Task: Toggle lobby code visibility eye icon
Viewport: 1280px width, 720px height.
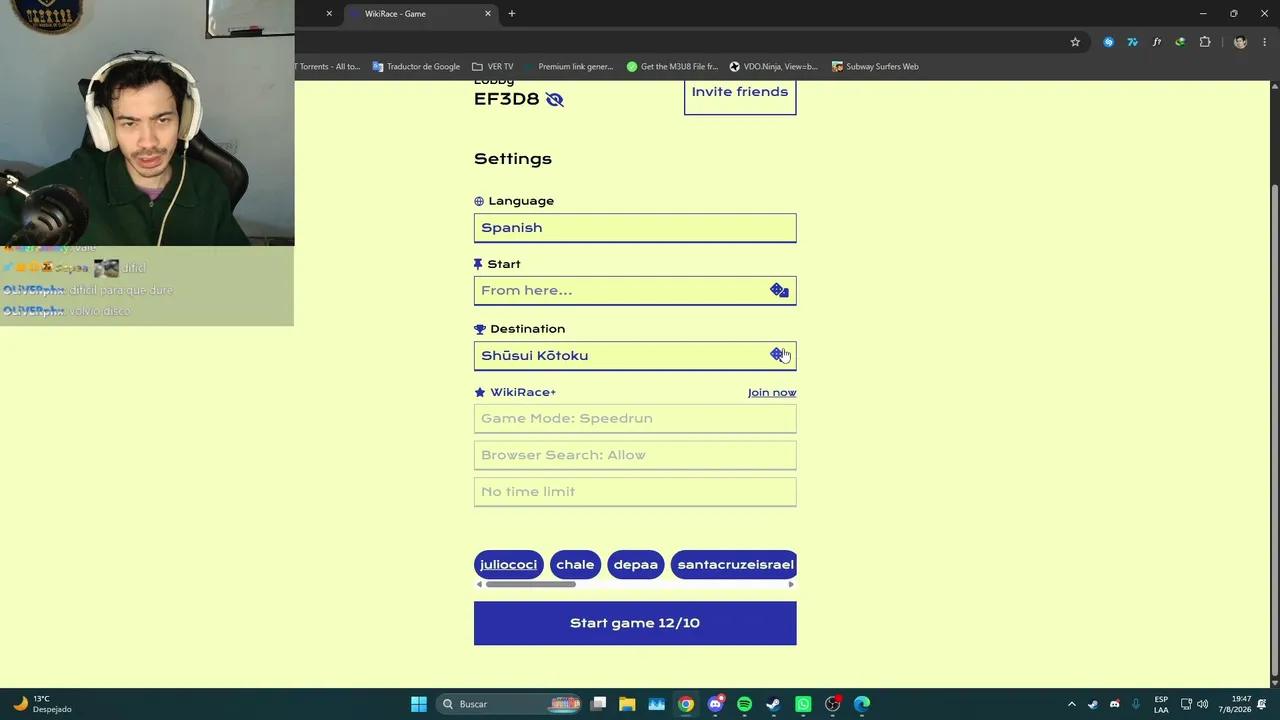Action: [554, 99]
